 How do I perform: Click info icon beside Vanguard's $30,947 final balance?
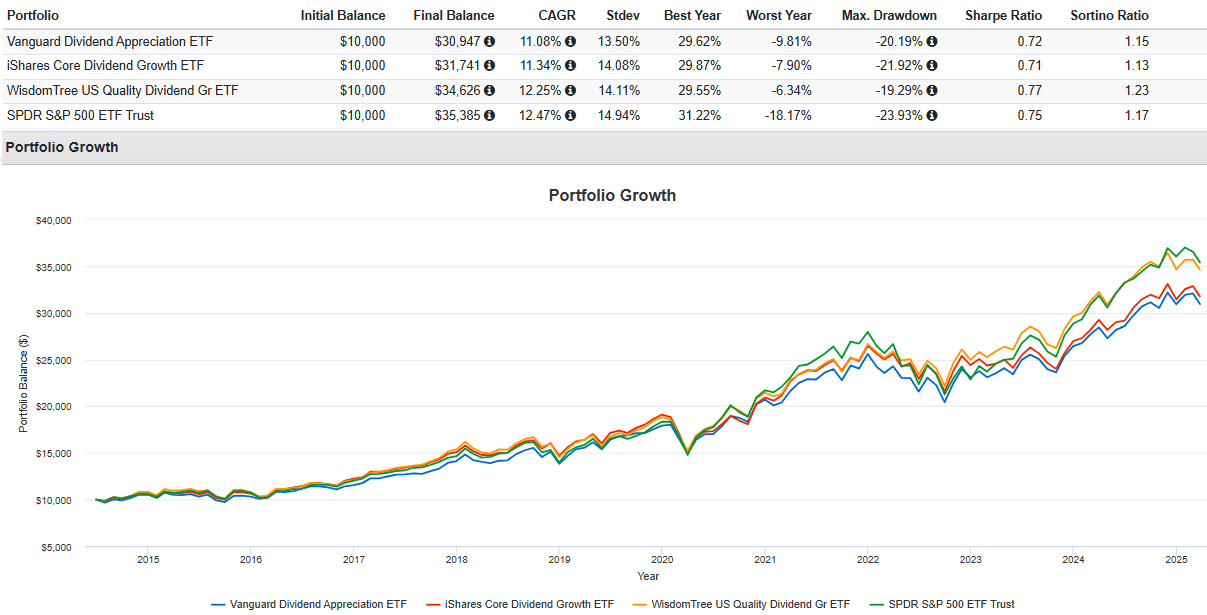pyautogui.click(x=490, y=42)
